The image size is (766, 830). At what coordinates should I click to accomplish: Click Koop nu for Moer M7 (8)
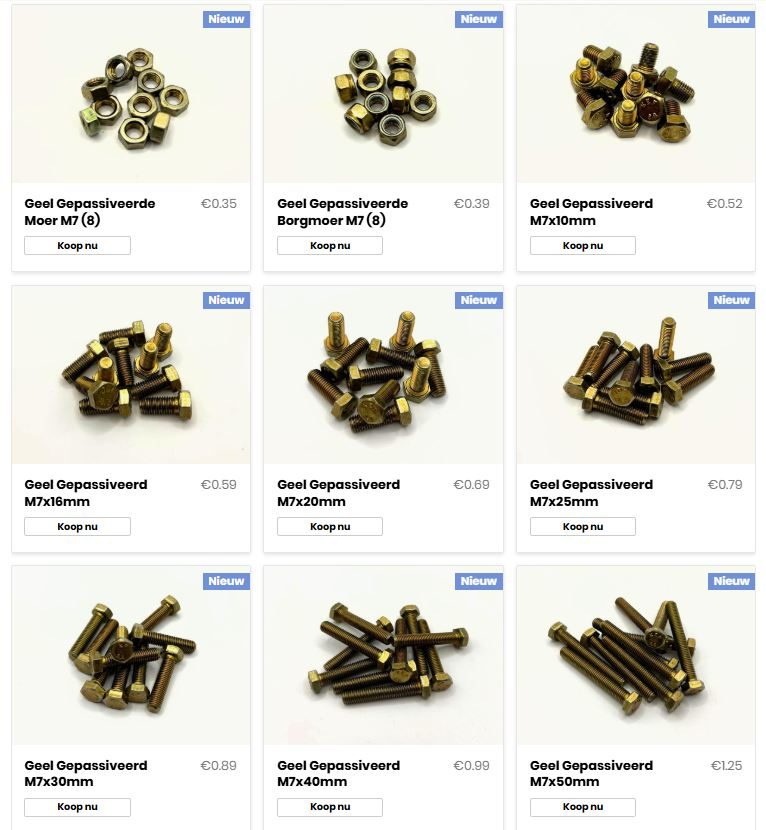click(x=77, y=246)
